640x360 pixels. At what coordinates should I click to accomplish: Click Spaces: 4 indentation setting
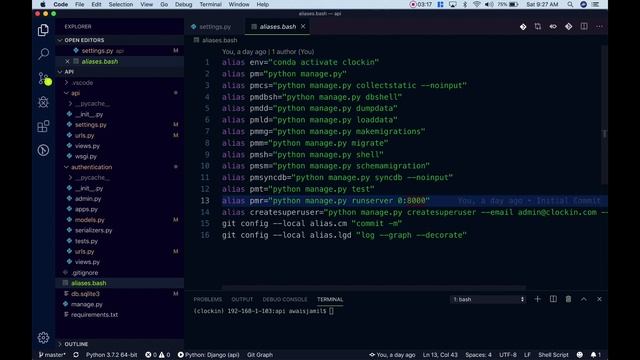click(478, 355)
